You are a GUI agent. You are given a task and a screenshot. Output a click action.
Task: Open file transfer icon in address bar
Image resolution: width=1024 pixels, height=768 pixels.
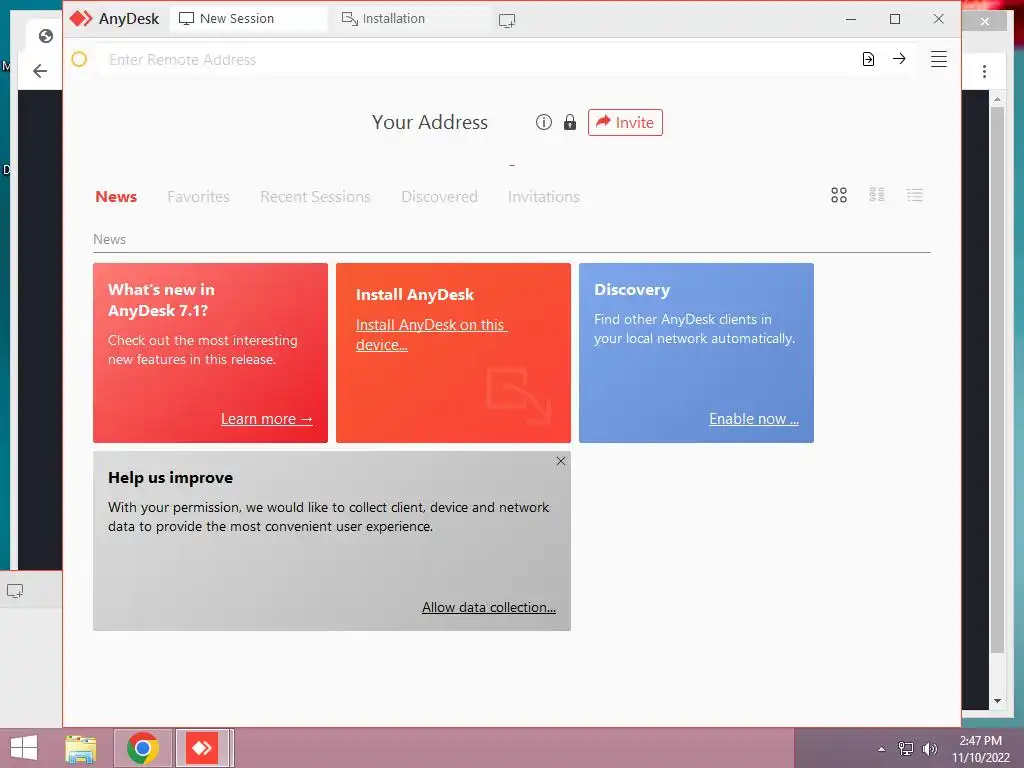tap(868, 59)
